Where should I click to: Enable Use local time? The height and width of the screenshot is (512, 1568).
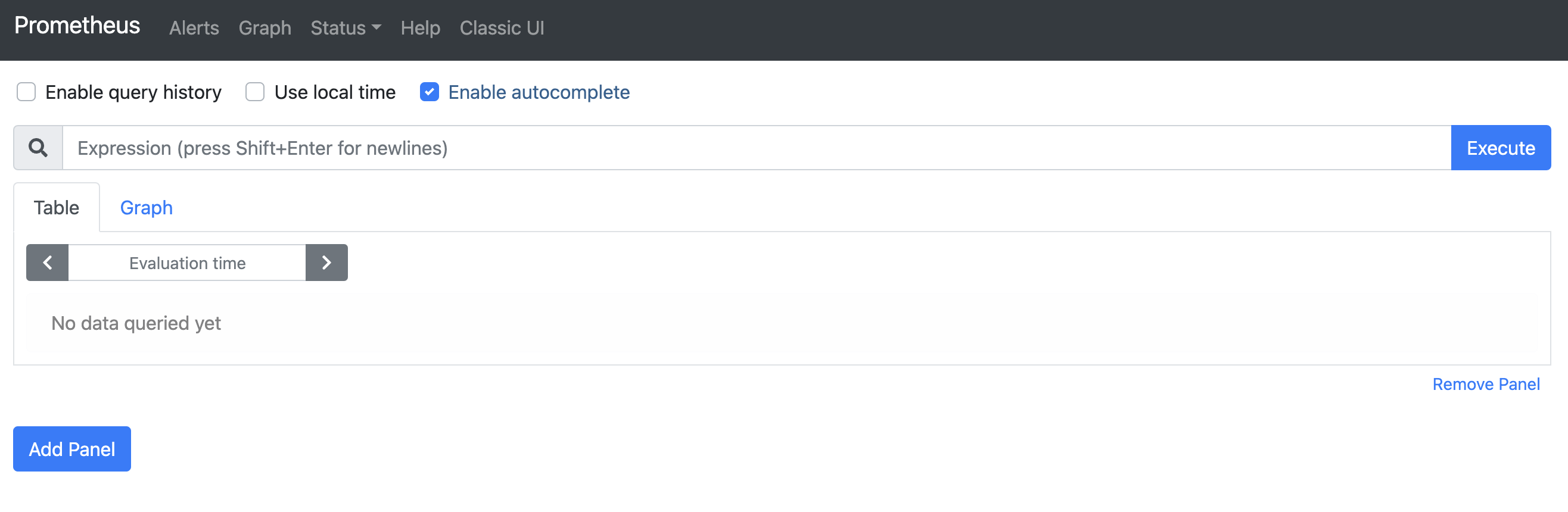[254, 92]
